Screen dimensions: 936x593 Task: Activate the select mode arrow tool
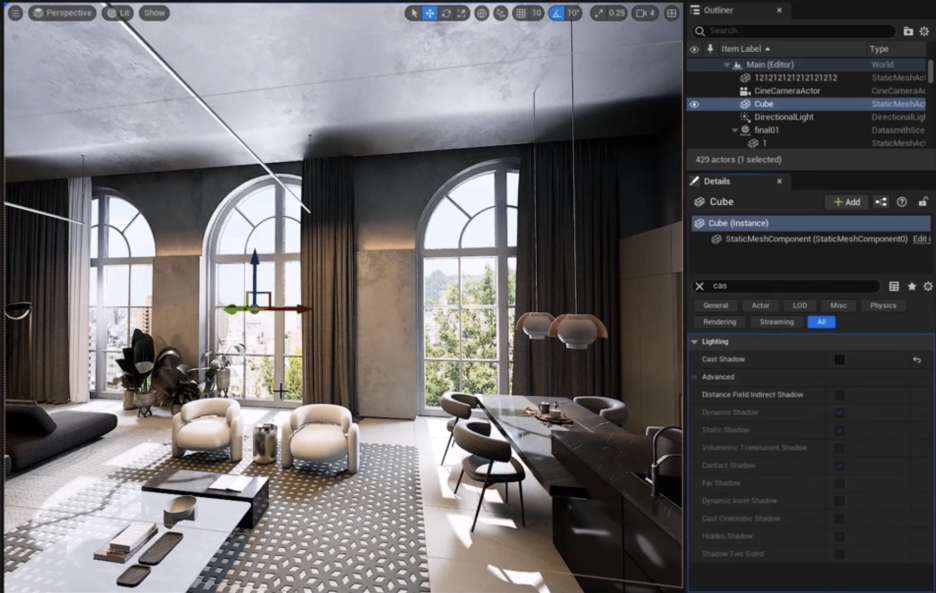(x=414, y=13)
